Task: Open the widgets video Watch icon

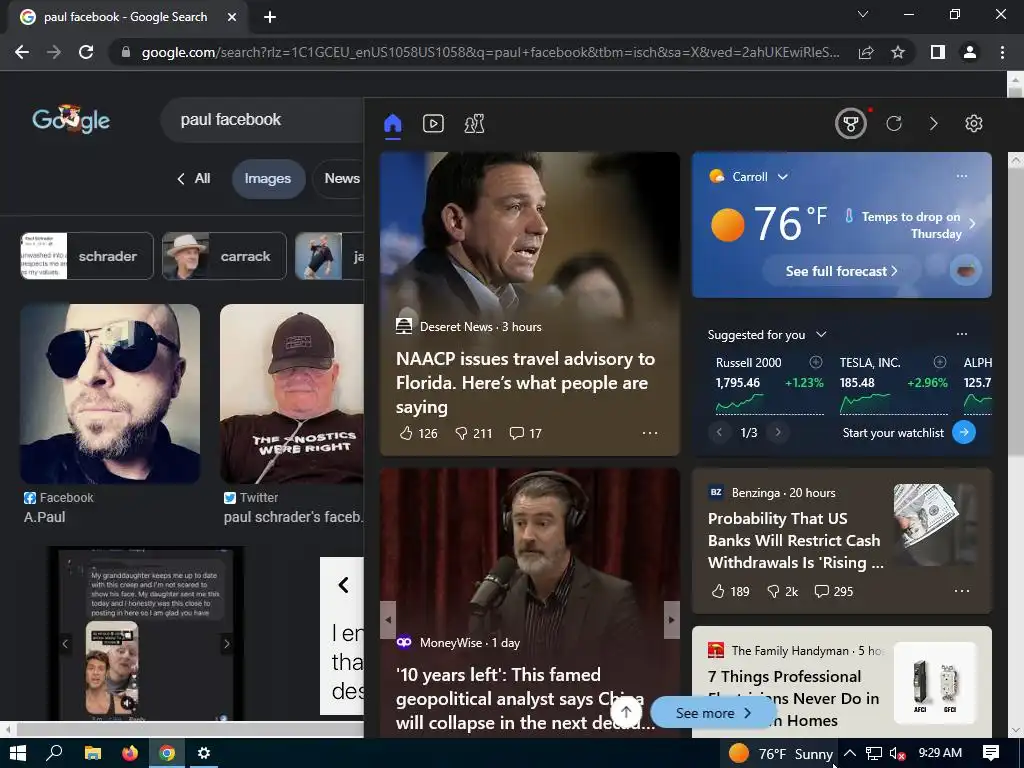Action: [433, 123]
